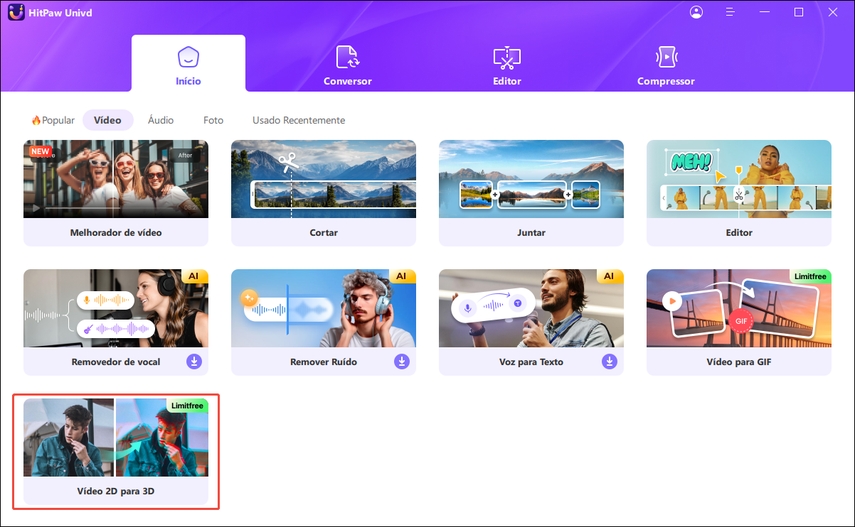Click the Cortar label
Viewport: 855px width, 527px height.
(x=323, y=232)
